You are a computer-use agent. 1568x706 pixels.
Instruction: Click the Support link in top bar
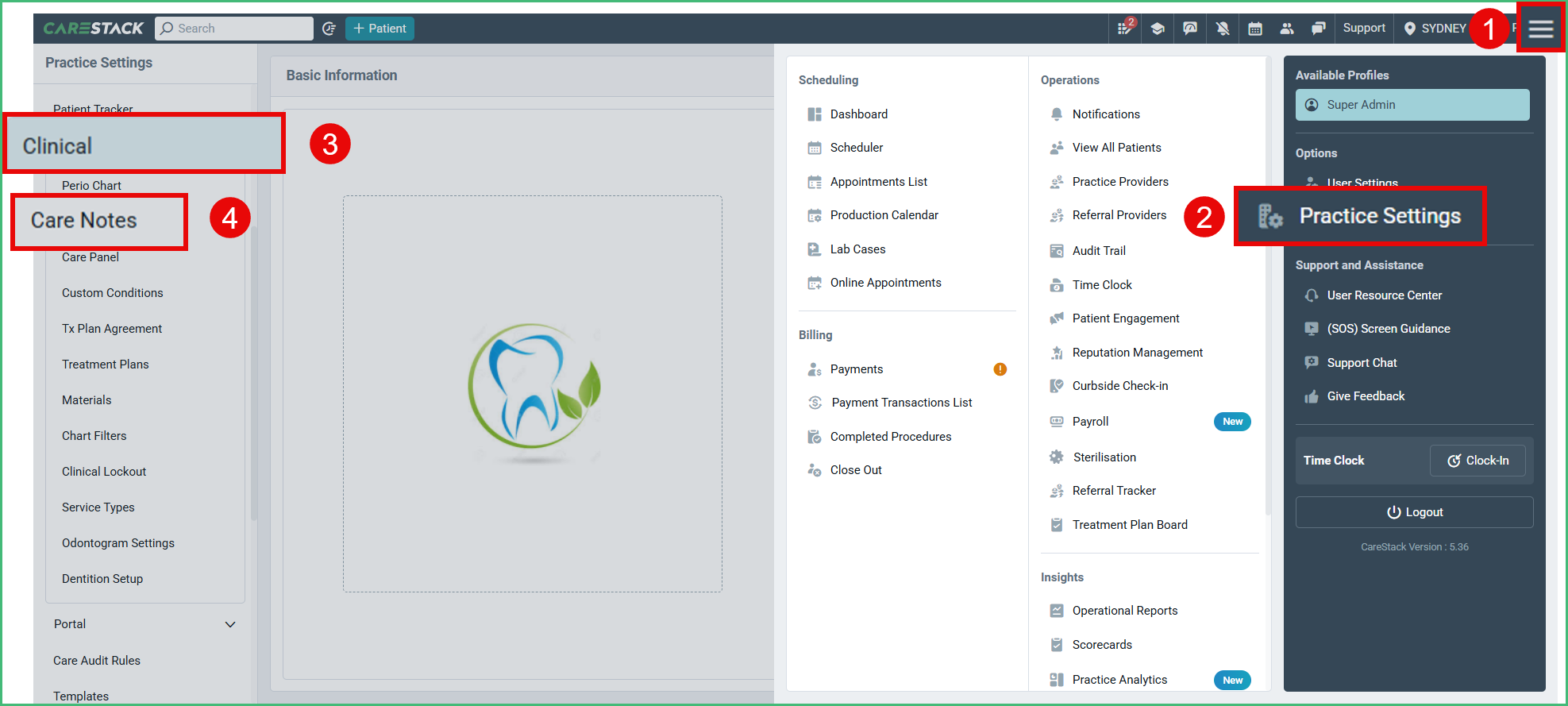tap(1364, 28)
